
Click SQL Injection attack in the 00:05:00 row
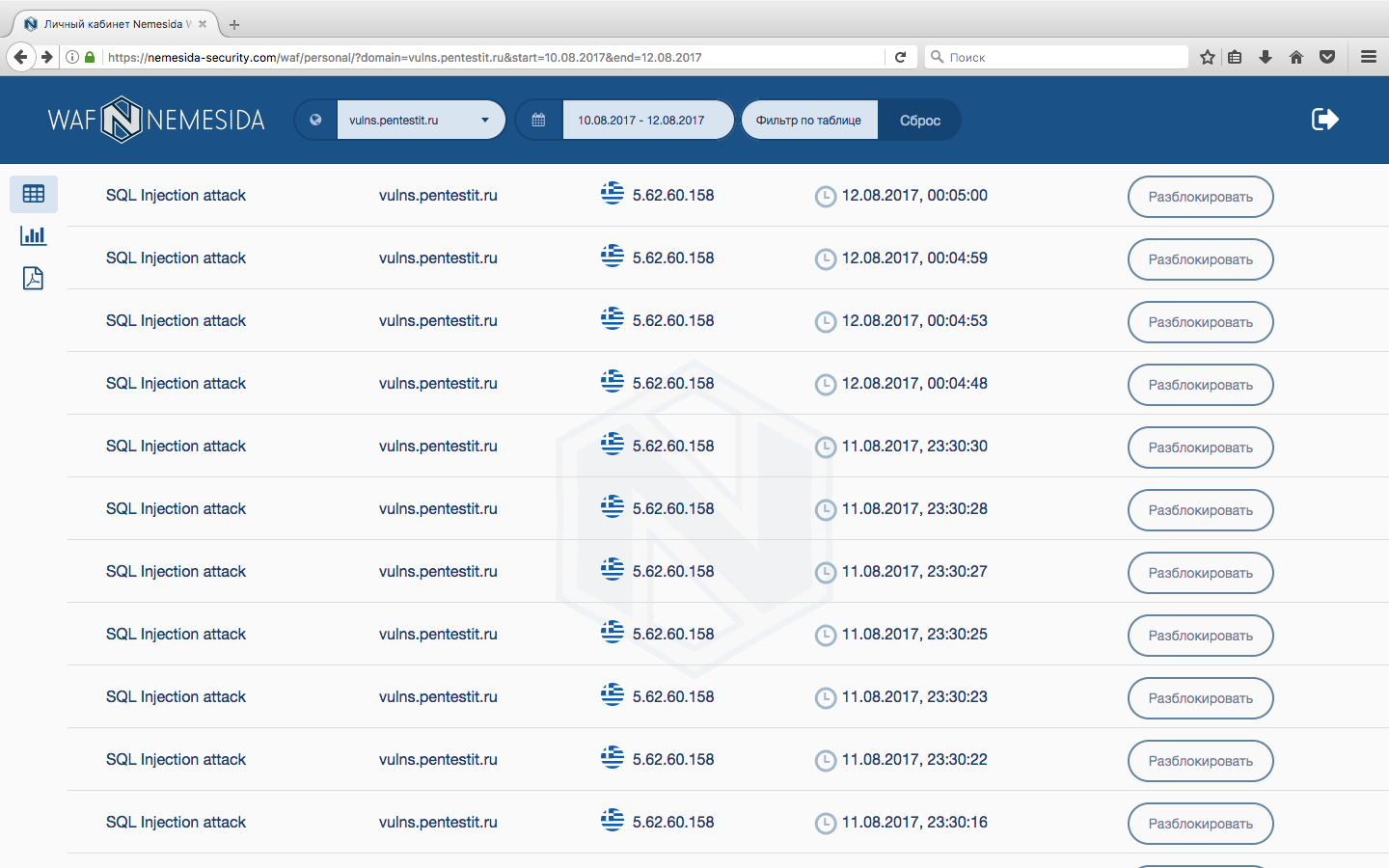click(176, 195)
